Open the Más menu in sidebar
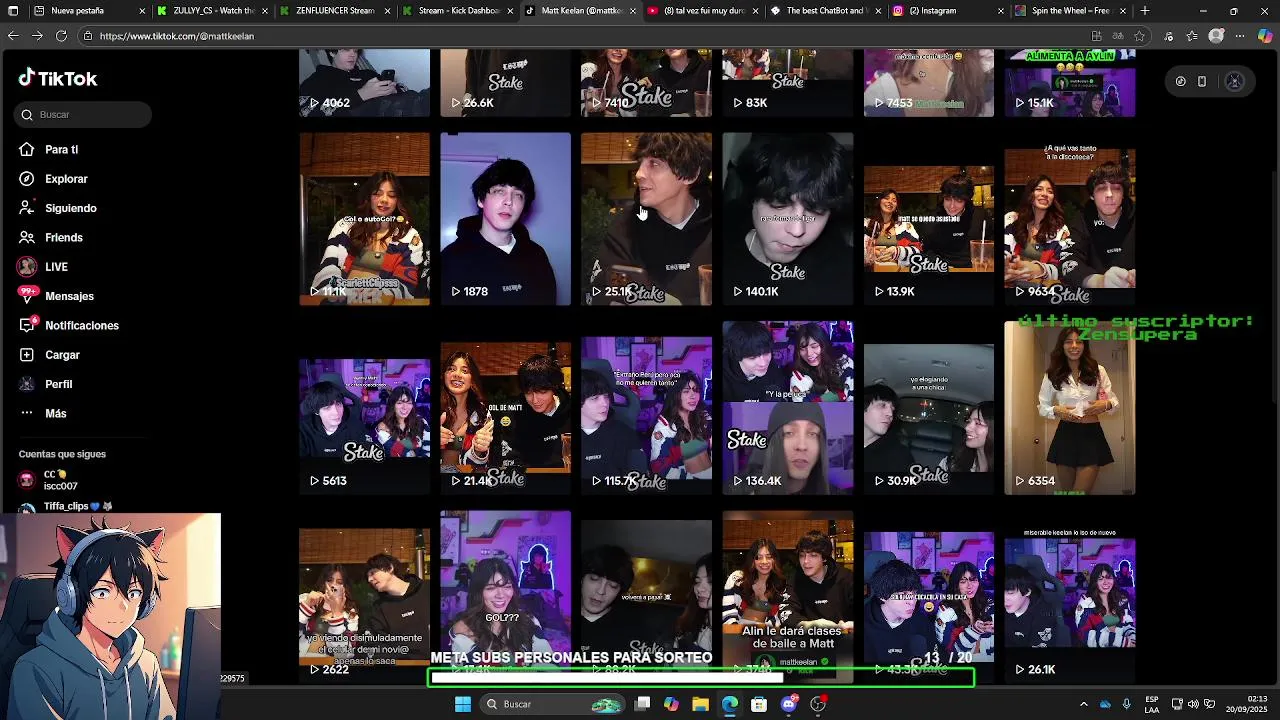 tap(42, 413)
